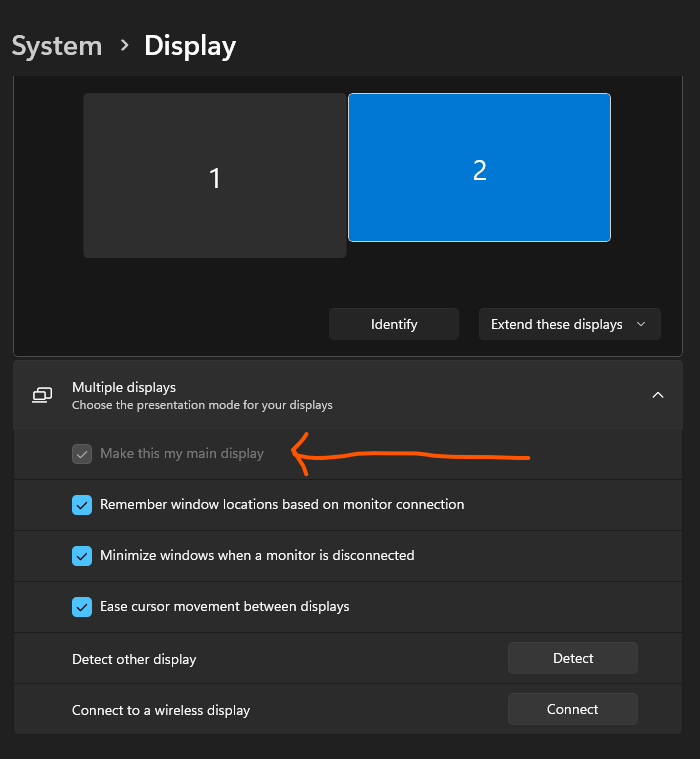The height and width of the screenshot is (759, 700).
Task: Click the Connect to a wireless display label
Action: click(x=161, y=711)
